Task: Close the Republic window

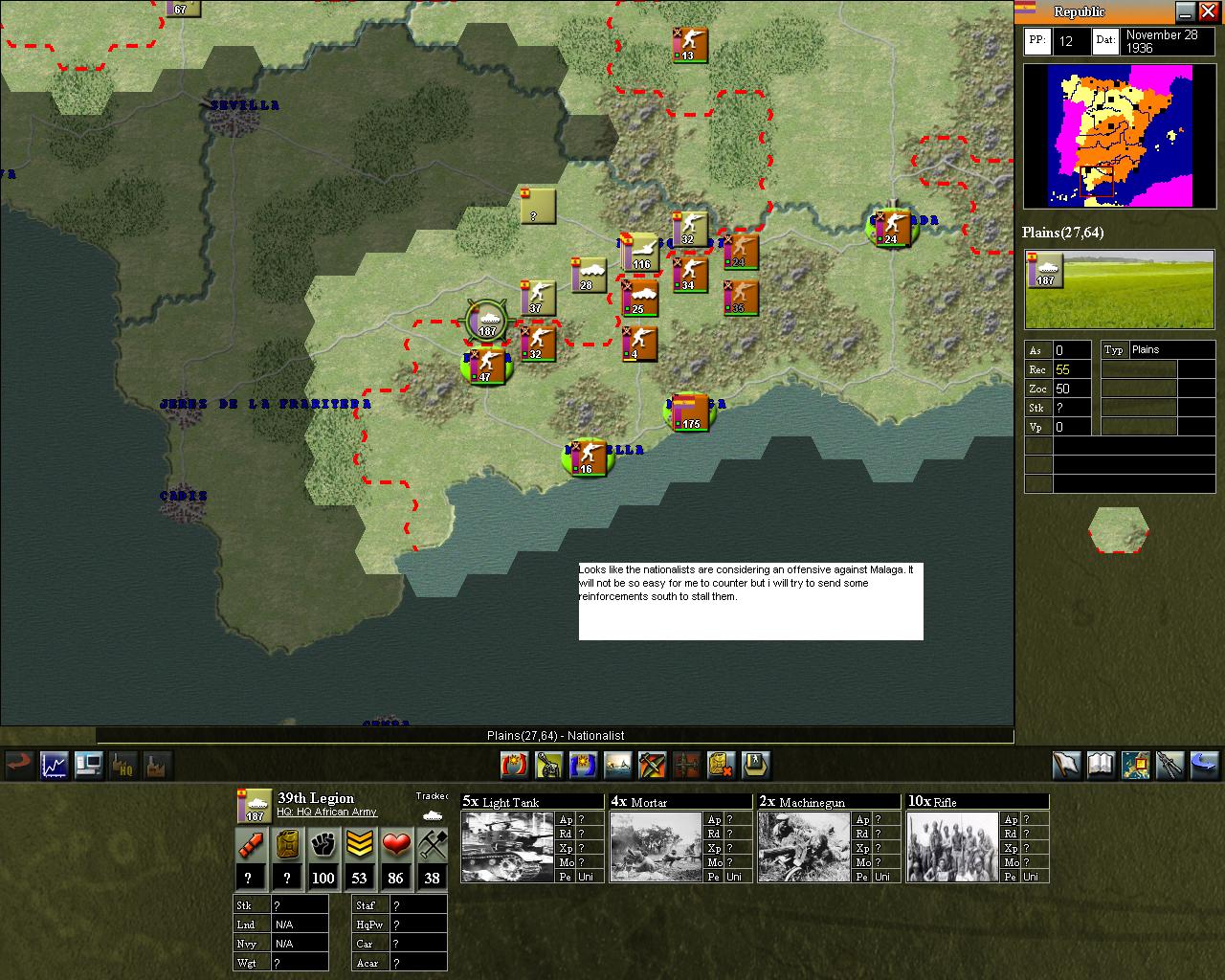Action: (x=1208, y=11)
